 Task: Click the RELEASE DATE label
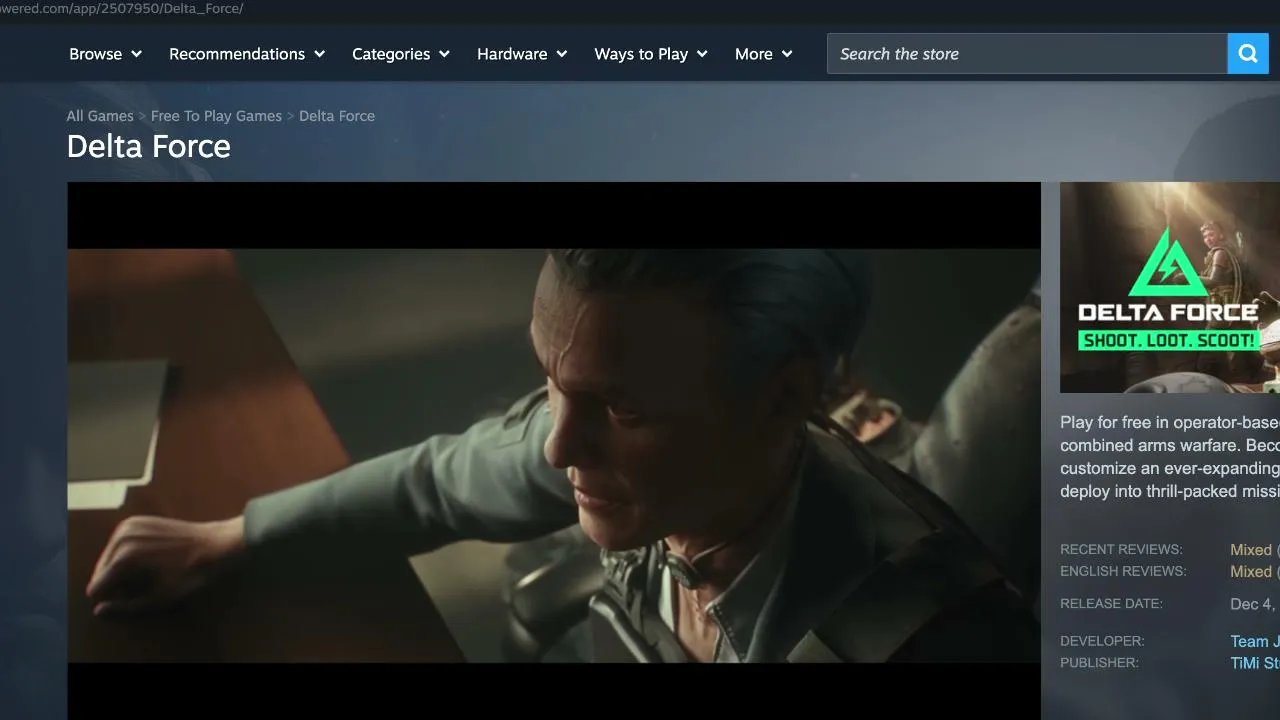coord(1111,603)
